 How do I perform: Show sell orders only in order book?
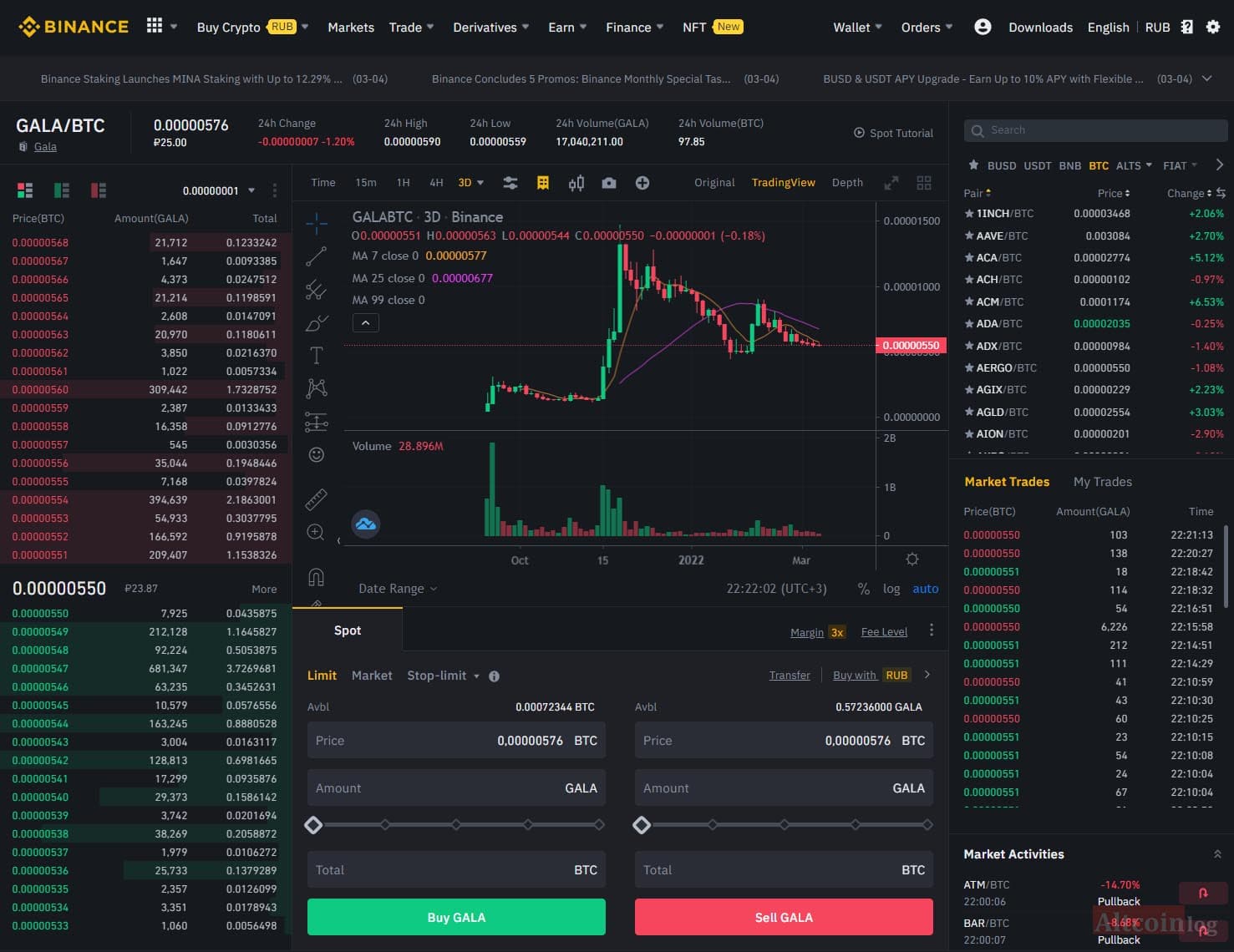(x=99, y=190)
